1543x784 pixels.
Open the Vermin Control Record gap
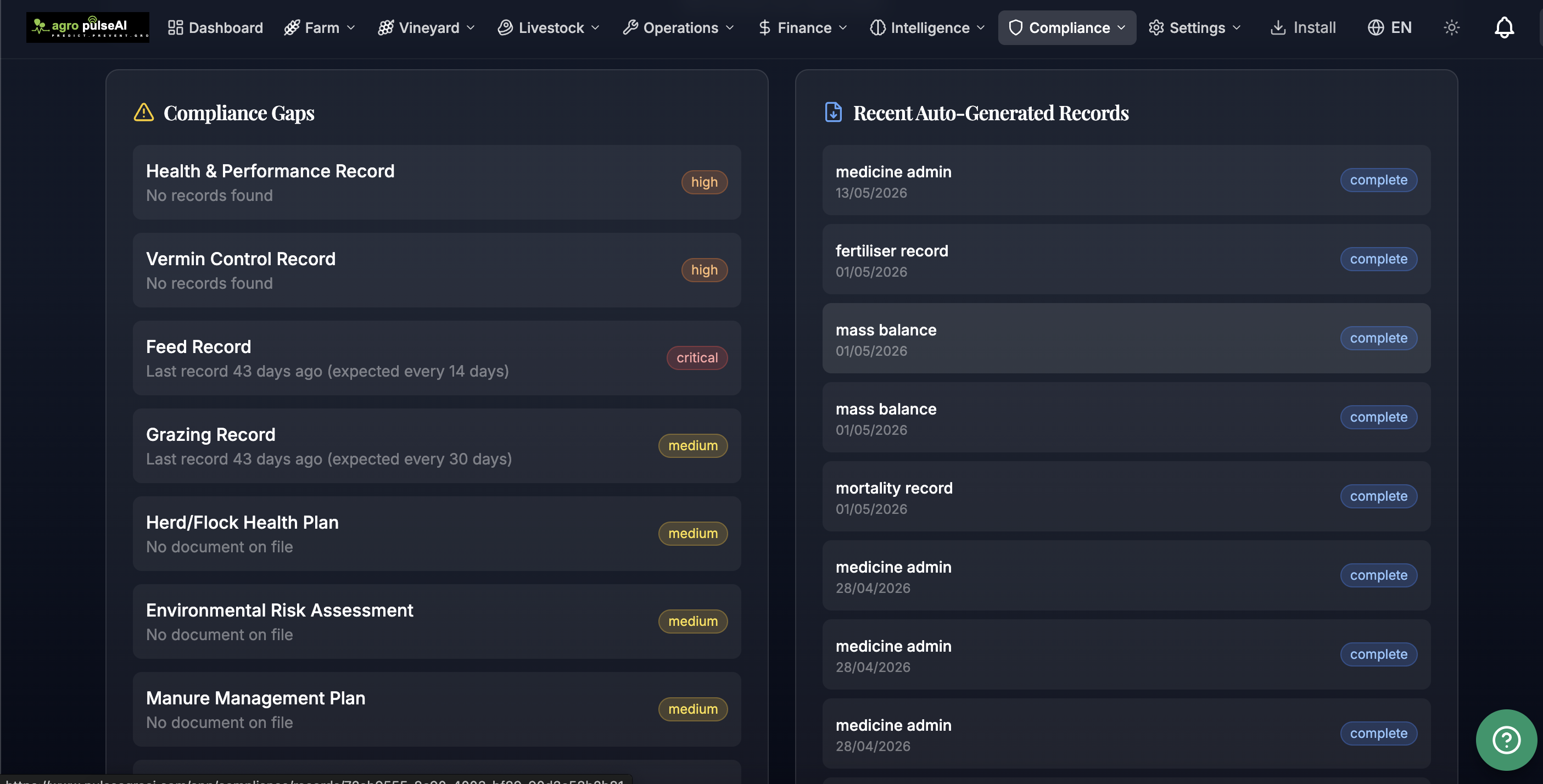437,270
